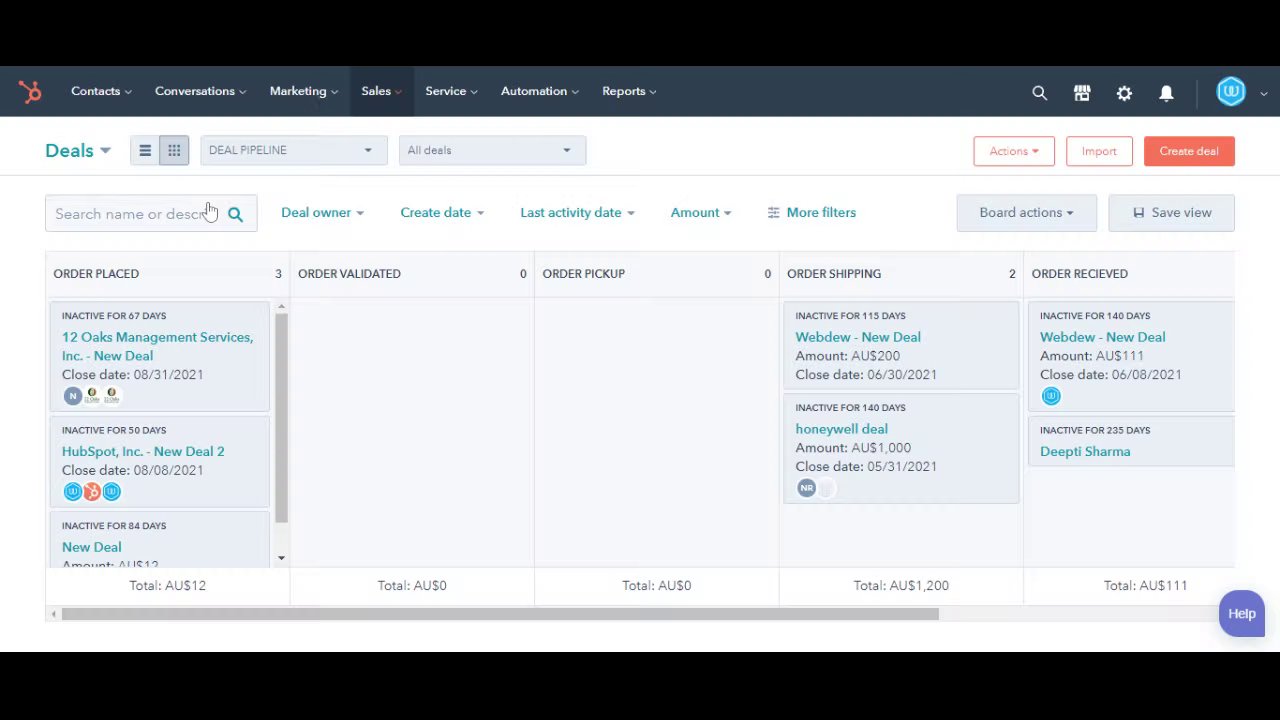Click left arrow of horizontal board scrollbar
Viewport: 1280px width, 720px height.
pyautogui.click(x=53, y=614)
